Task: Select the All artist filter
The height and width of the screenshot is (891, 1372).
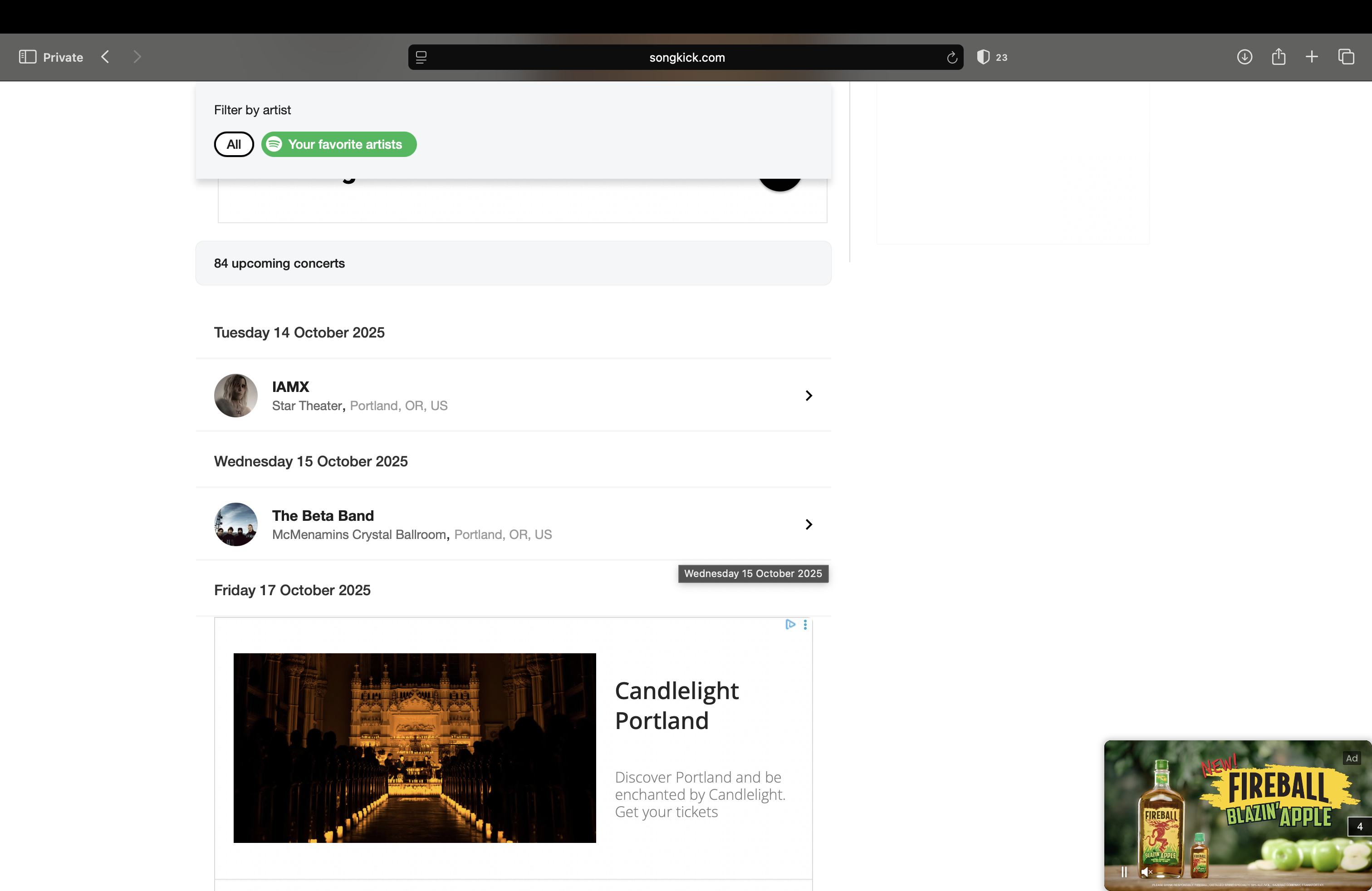Action: pyautogui.click(x=234, y=144)
